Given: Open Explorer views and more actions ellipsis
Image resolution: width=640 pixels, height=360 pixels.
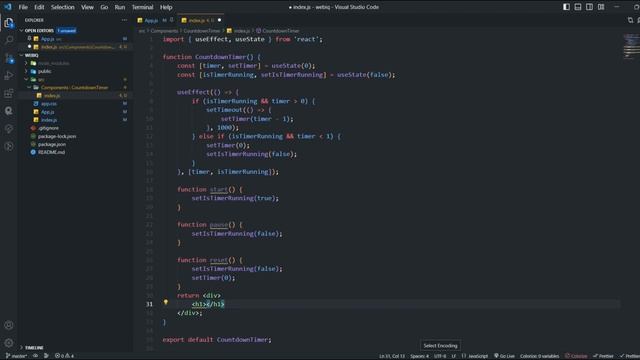Looking at the screenshot, I should pos(124,20).
